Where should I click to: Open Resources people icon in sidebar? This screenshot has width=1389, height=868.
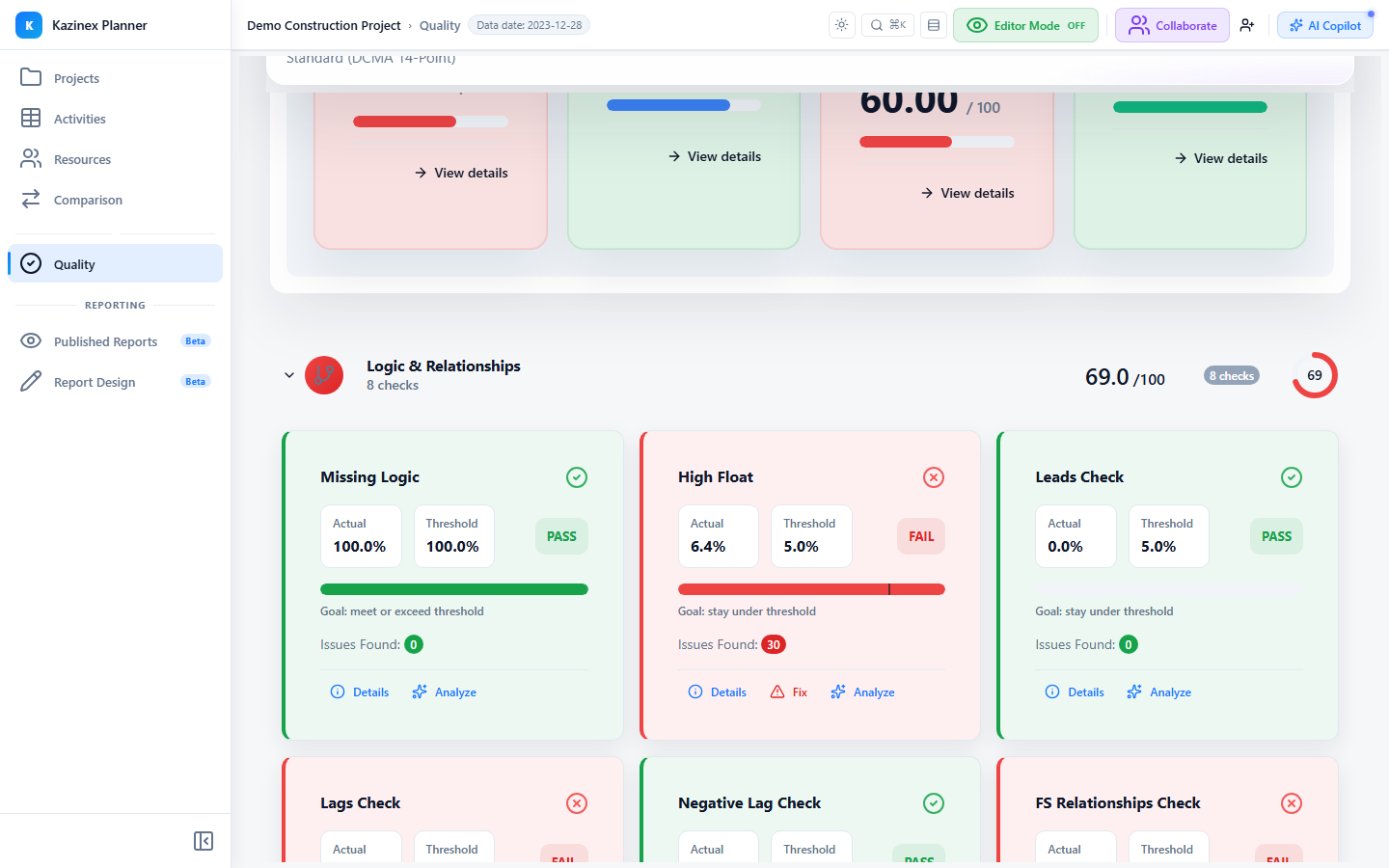[31, 158]
